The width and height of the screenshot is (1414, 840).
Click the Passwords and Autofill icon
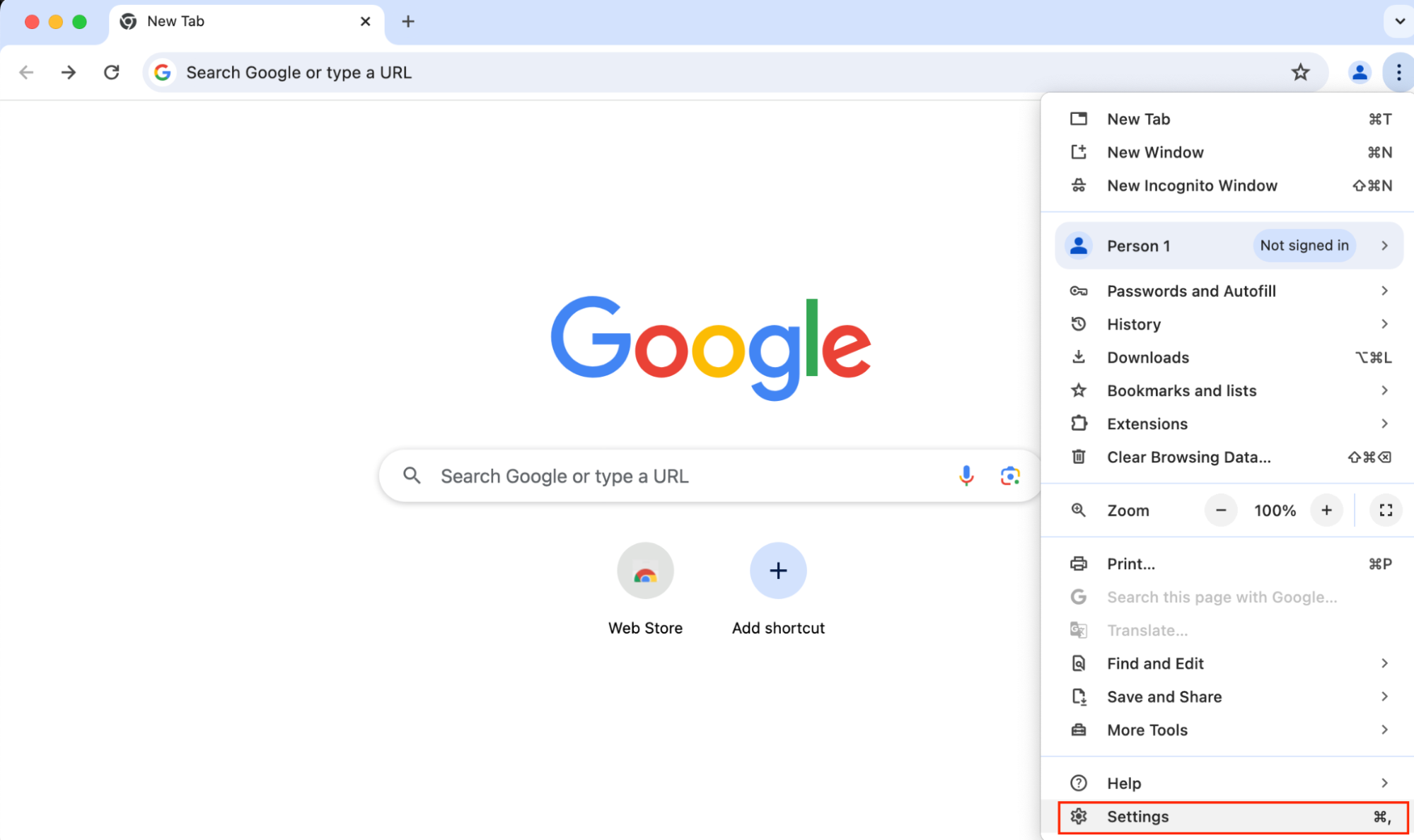(1078, 290)
